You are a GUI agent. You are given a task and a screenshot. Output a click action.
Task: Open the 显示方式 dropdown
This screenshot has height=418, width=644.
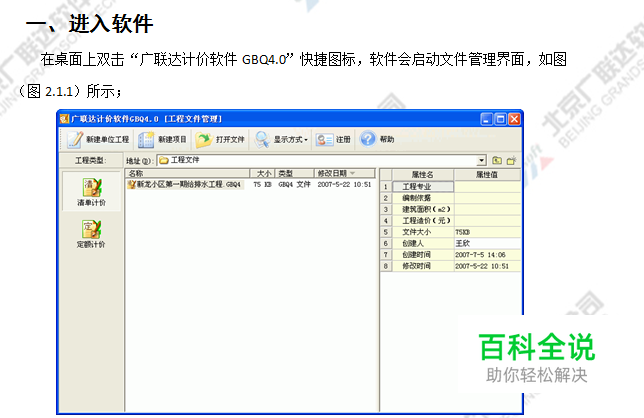(281, 140)
